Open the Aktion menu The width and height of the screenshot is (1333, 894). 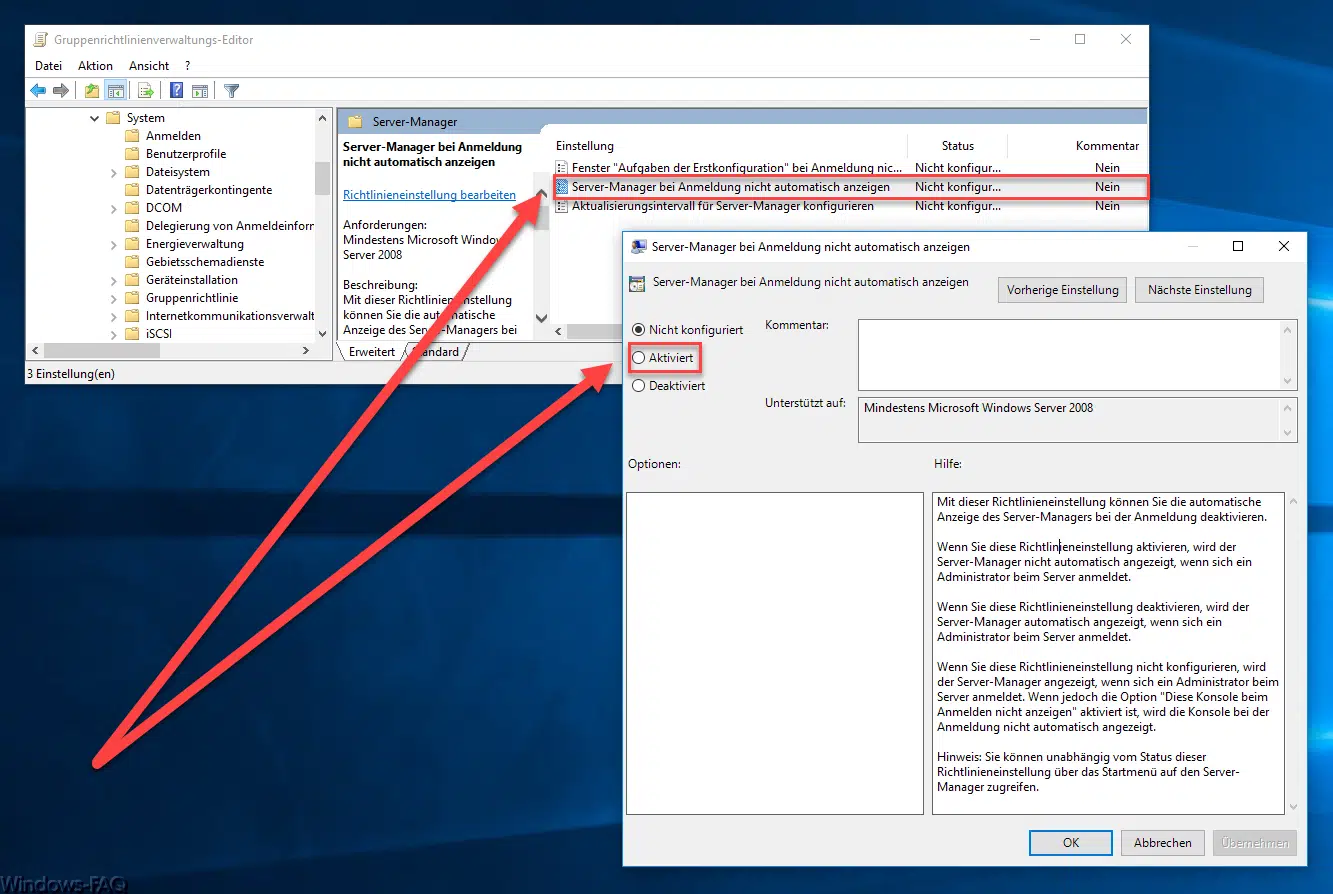pyautogui.click(x=96, y=66)
